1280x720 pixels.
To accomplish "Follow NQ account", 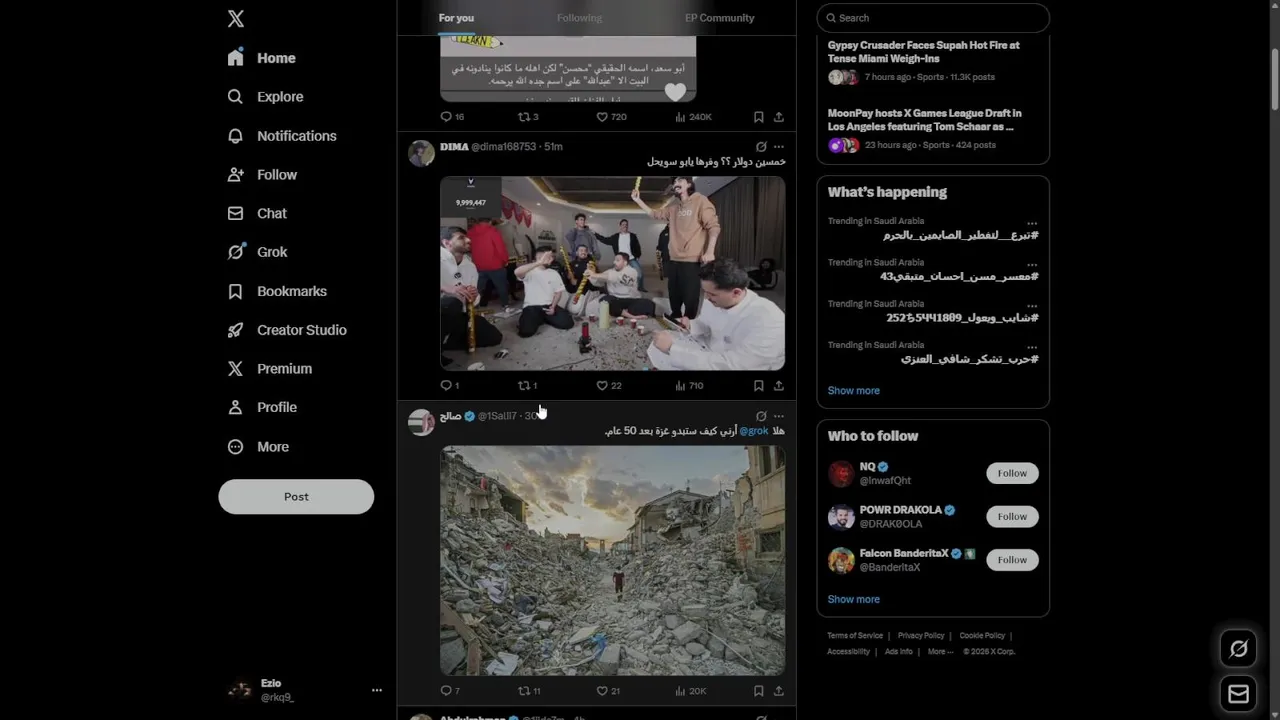I will point(1012,473).
